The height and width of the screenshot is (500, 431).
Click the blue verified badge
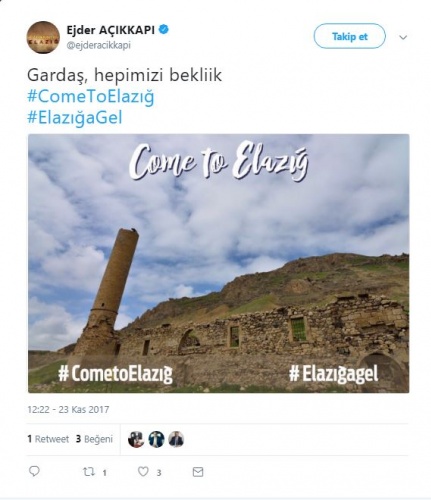point(163,30)
